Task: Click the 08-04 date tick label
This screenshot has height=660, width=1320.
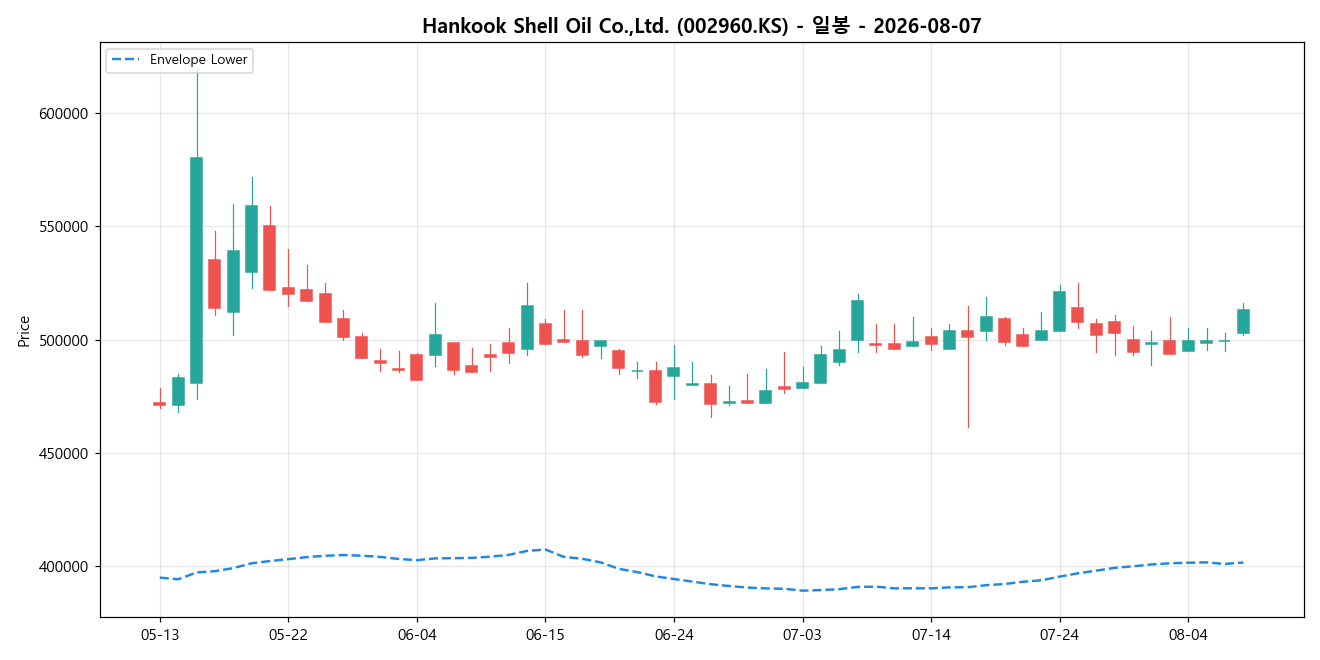Action: pos(1188,635)
